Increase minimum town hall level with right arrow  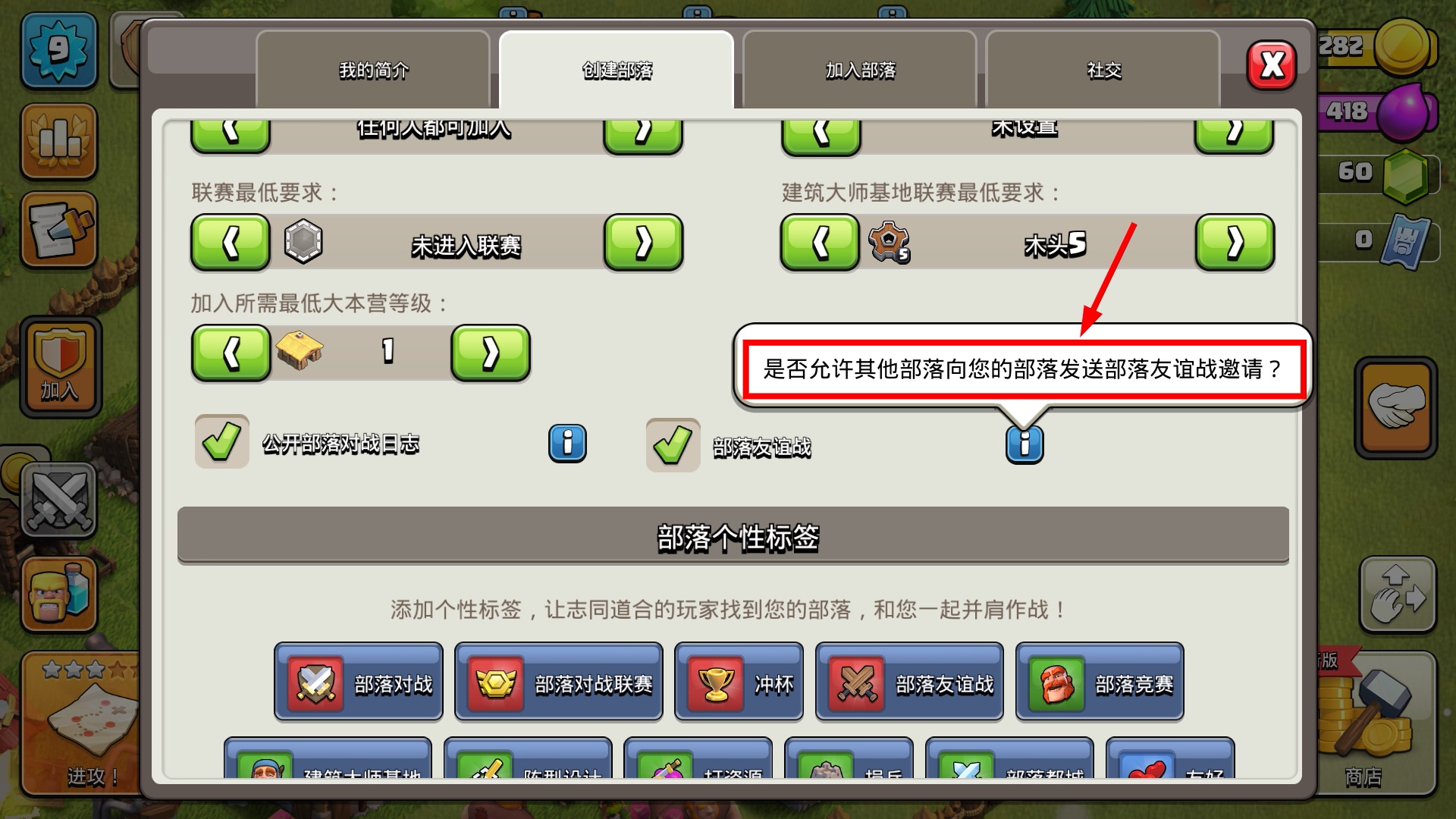click(491, 353)
